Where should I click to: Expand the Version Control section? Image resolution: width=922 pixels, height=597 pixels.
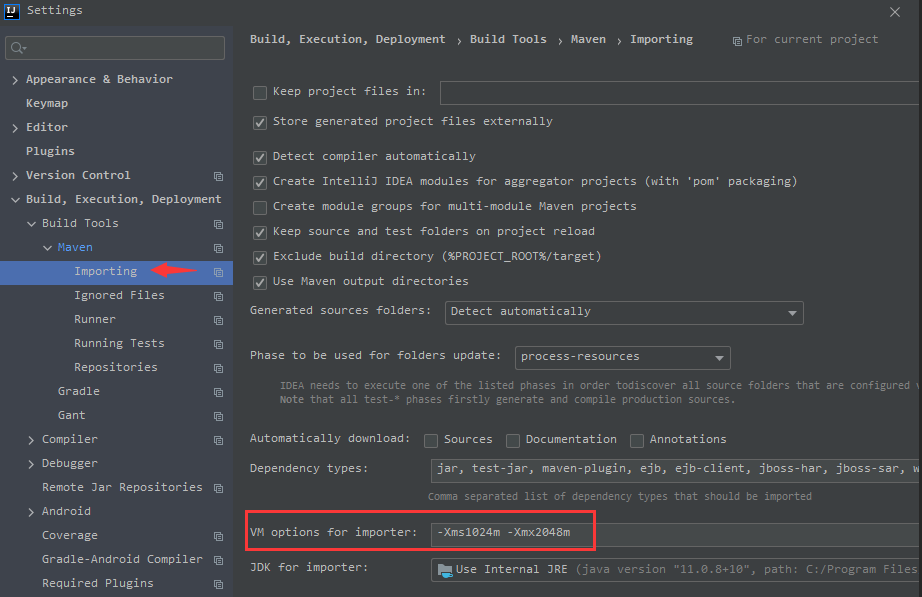pyautogui.click(x=15, y=176)
